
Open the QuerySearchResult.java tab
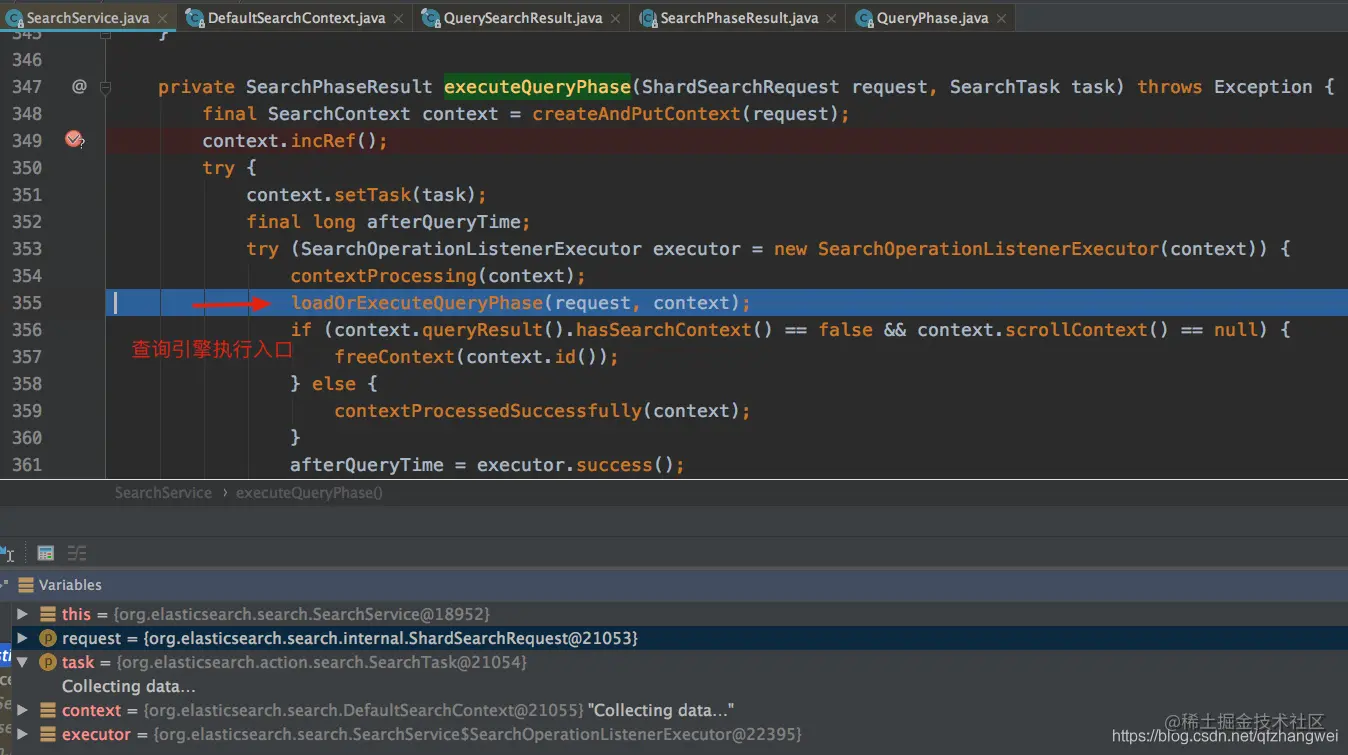523,18
